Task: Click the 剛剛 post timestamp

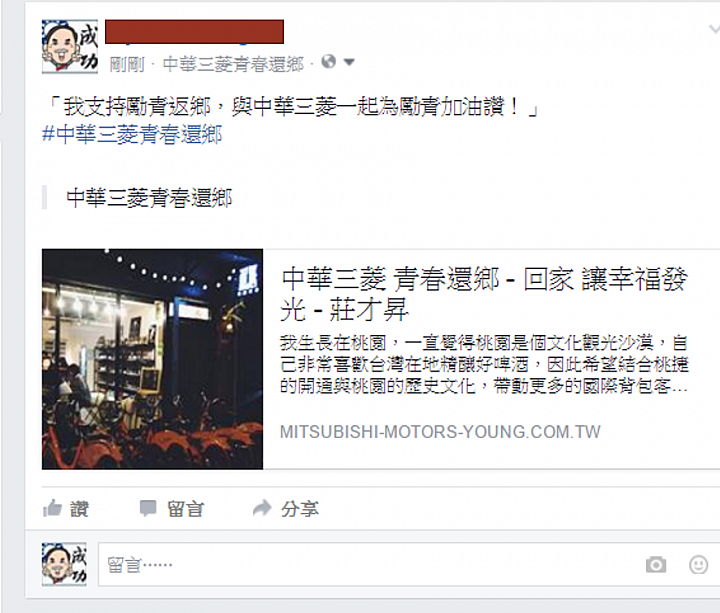Action: coord(127,64)
